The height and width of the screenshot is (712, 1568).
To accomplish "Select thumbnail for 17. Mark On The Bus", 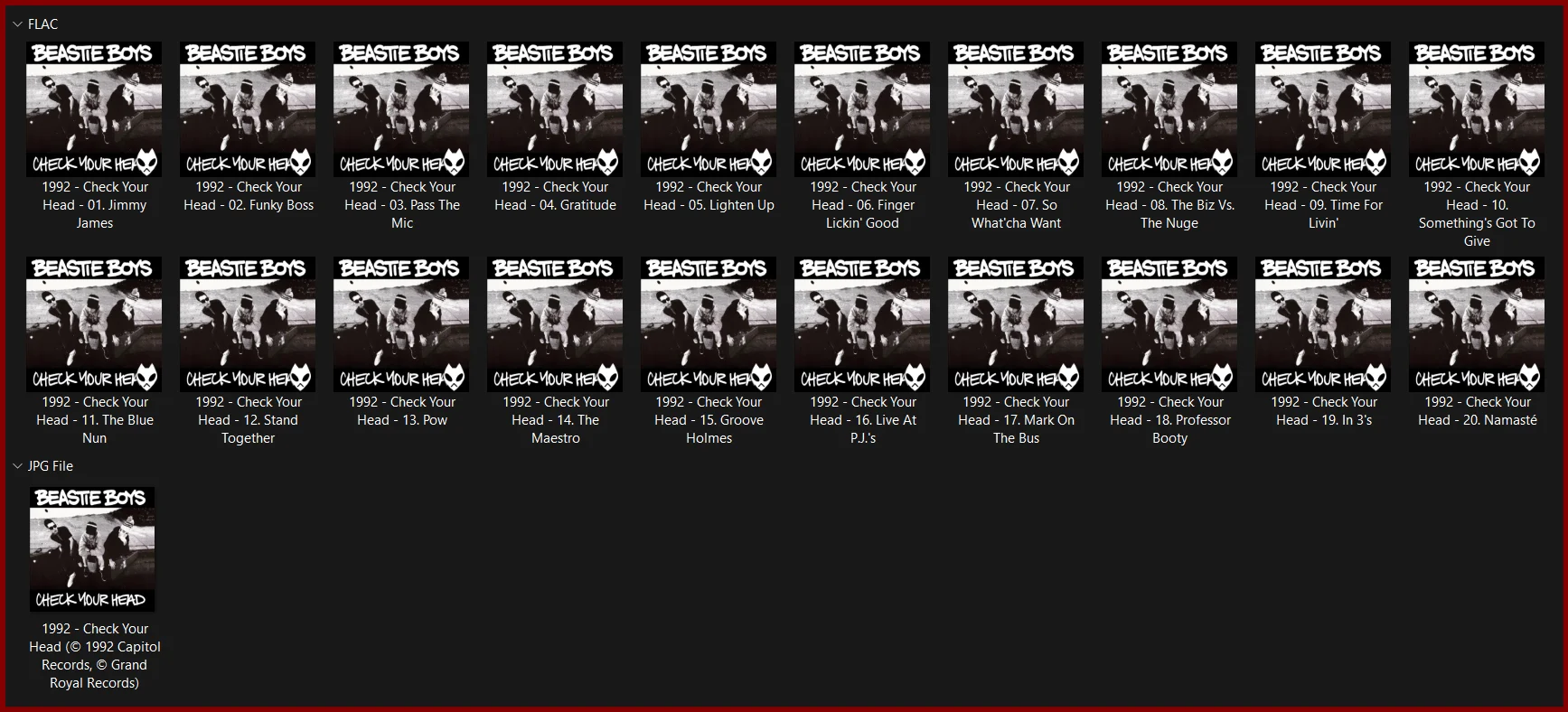I will coord(1016,323).
